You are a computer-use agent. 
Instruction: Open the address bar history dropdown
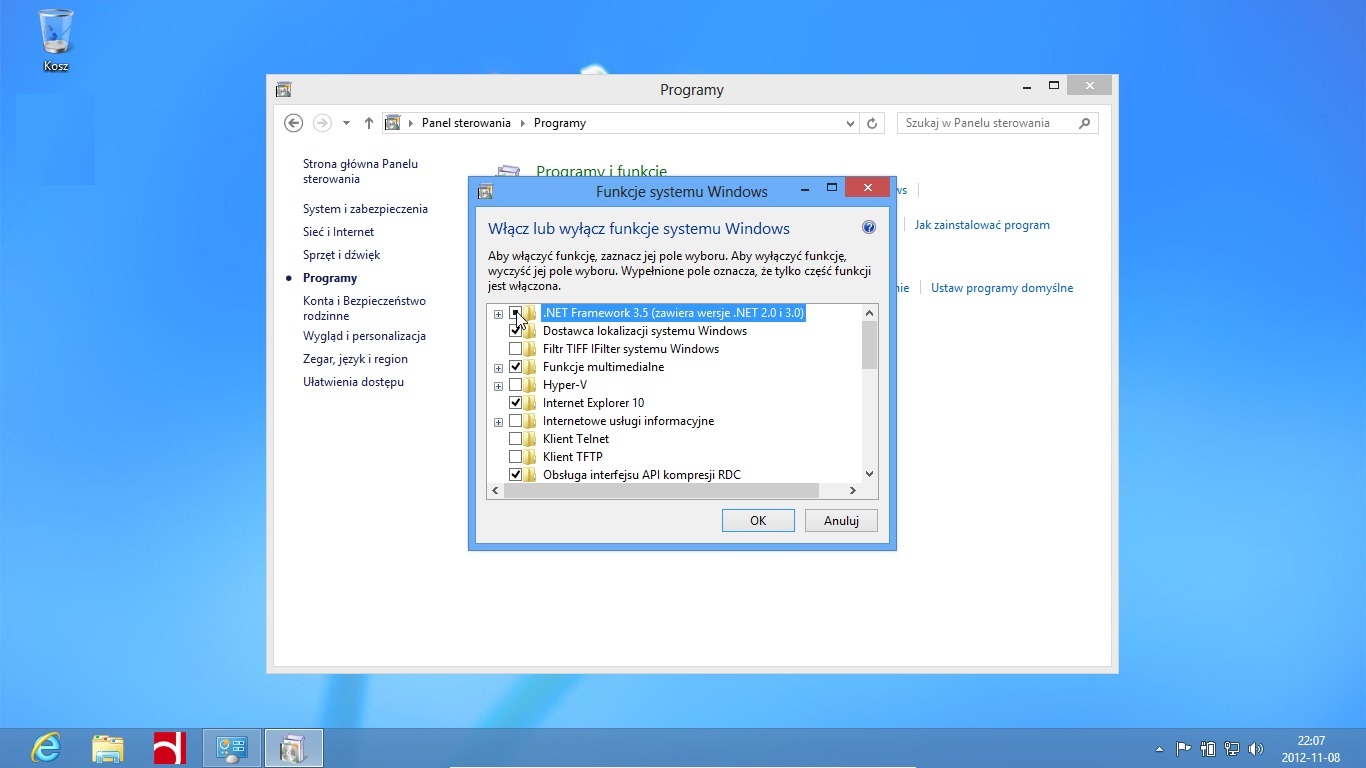(850, 123)
